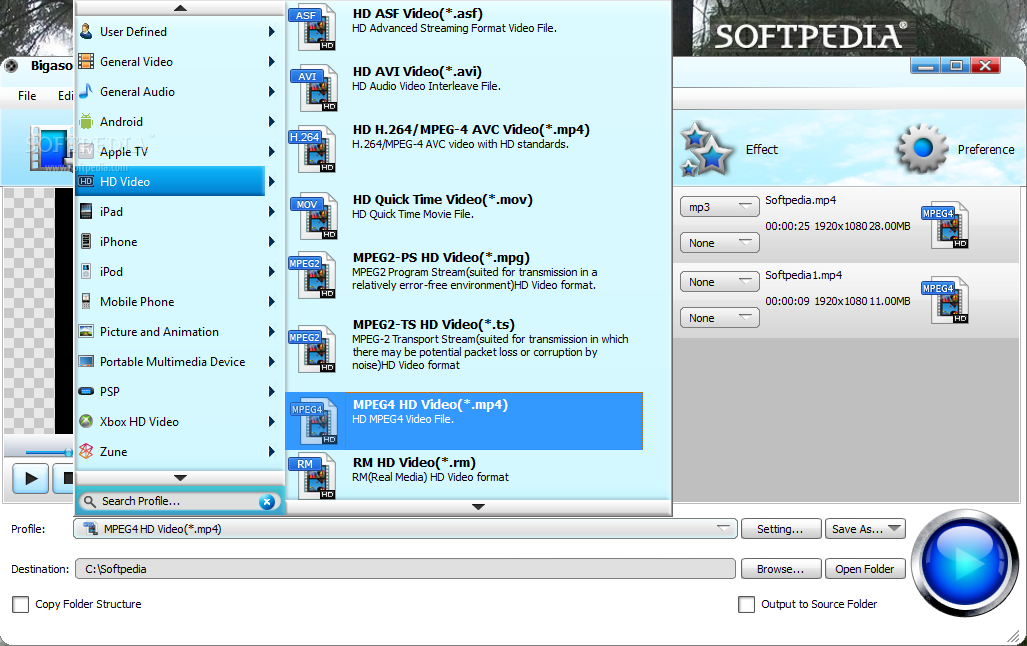The image size is (1027, 646).
Task: Select the HD Video category
Action: pos(170,181)
